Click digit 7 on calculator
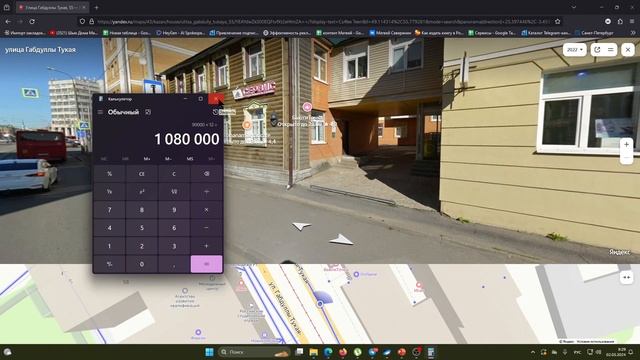640x360 pixels. click(x=109, y=210)
